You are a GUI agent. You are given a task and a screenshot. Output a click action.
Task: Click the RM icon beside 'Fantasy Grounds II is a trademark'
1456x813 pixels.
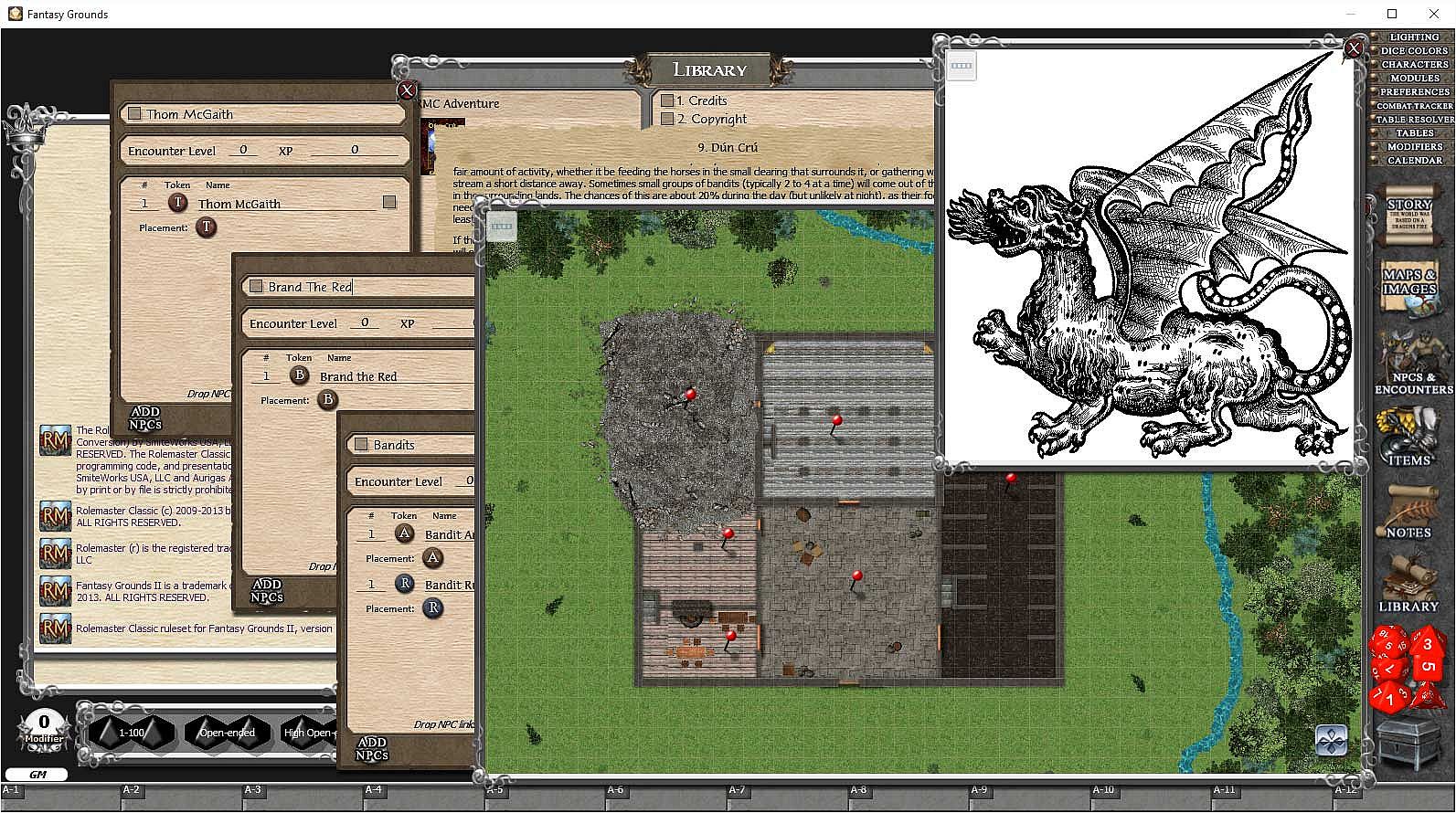56,591
